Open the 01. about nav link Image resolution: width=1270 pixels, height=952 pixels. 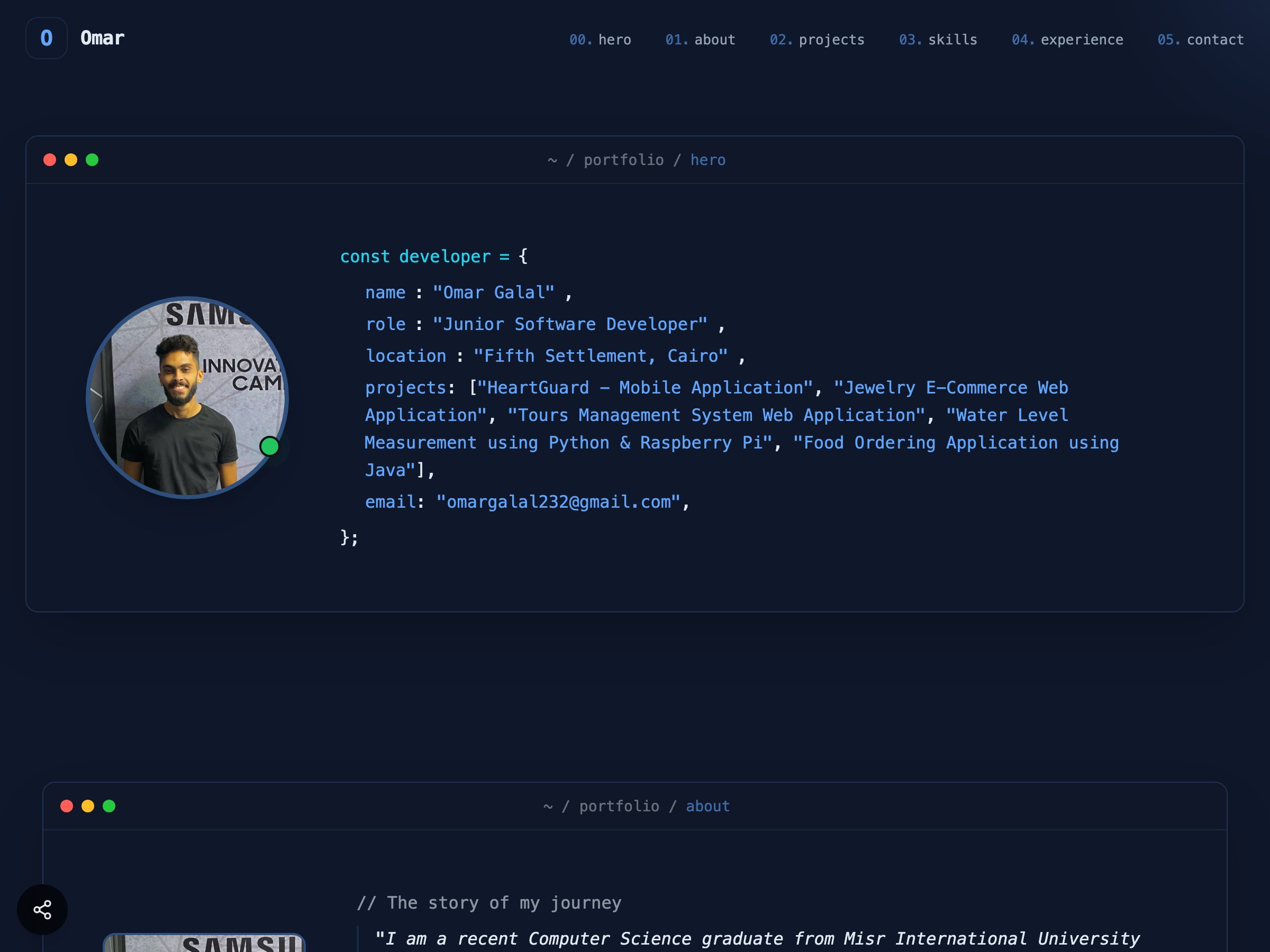click(x=700, y=40)
